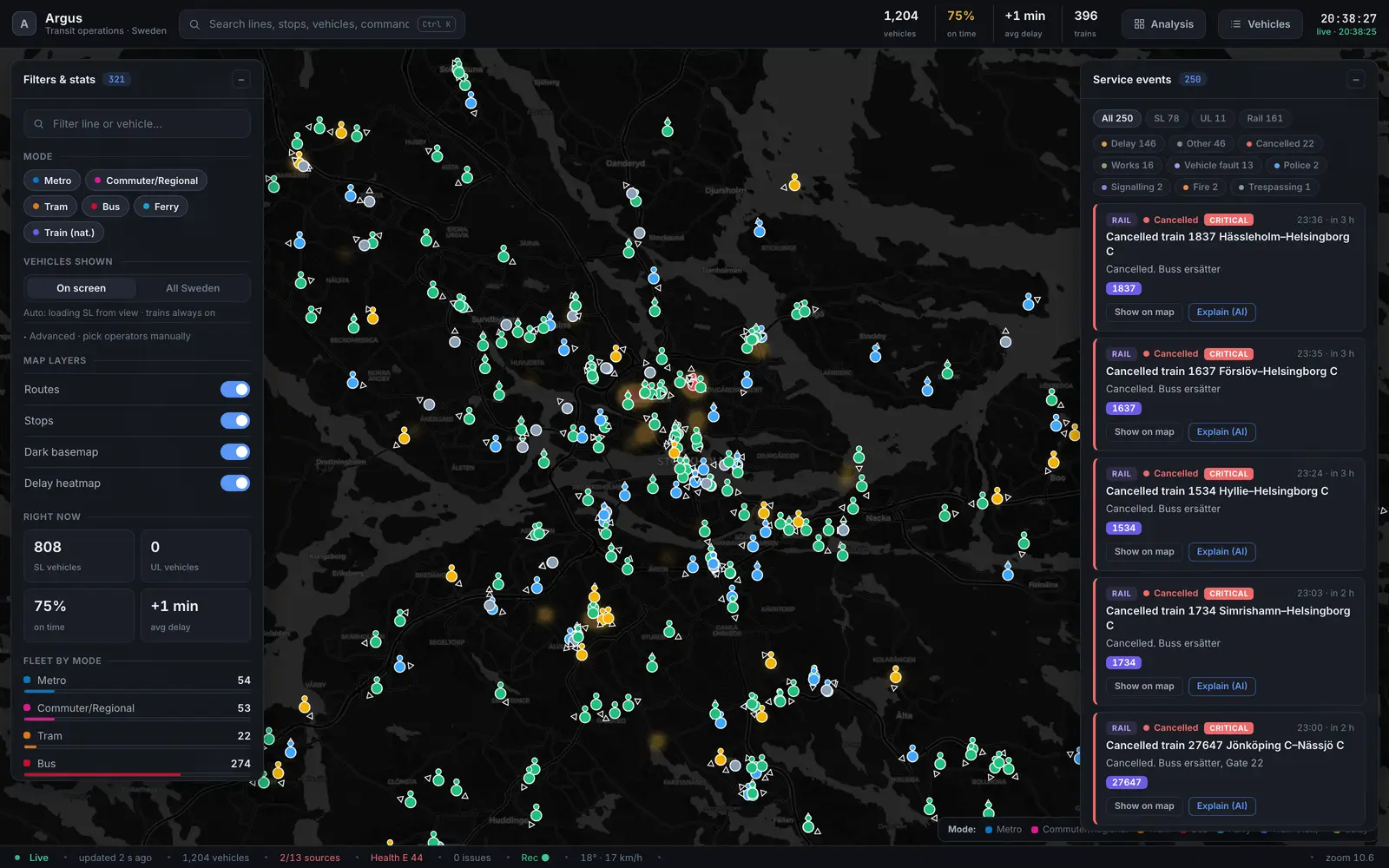Toggle the Metro mode chip
Viewport: 1389px width, 868px height.
coord(52,181)
